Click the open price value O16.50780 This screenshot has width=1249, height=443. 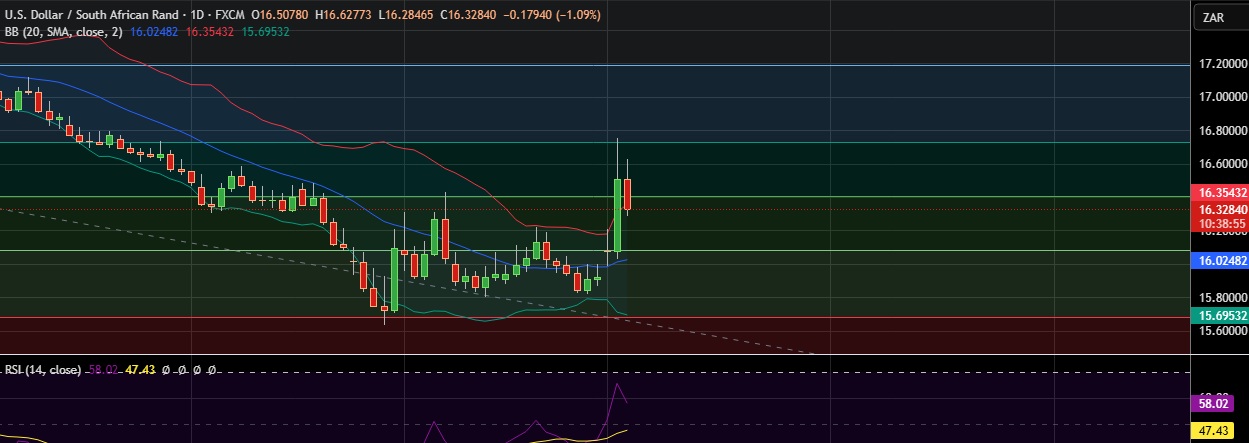point(281,15)
